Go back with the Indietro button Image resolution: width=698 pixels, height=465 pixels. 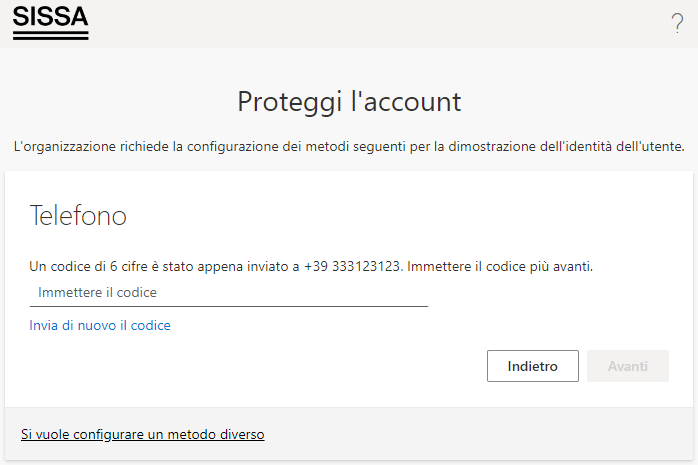click(x=533, y=366)
